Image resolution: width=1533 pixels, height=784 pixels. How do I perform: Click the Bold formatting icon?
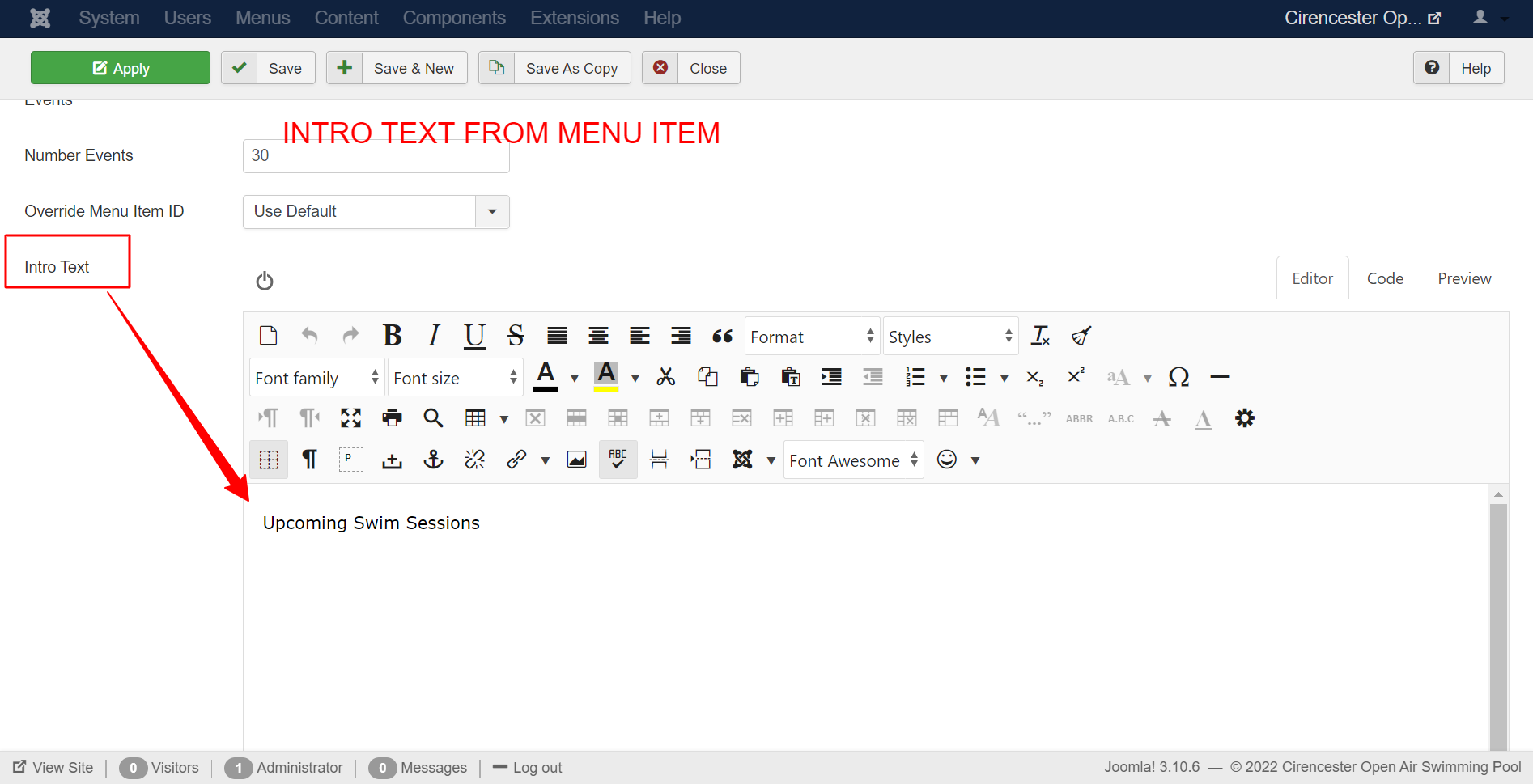393,336
